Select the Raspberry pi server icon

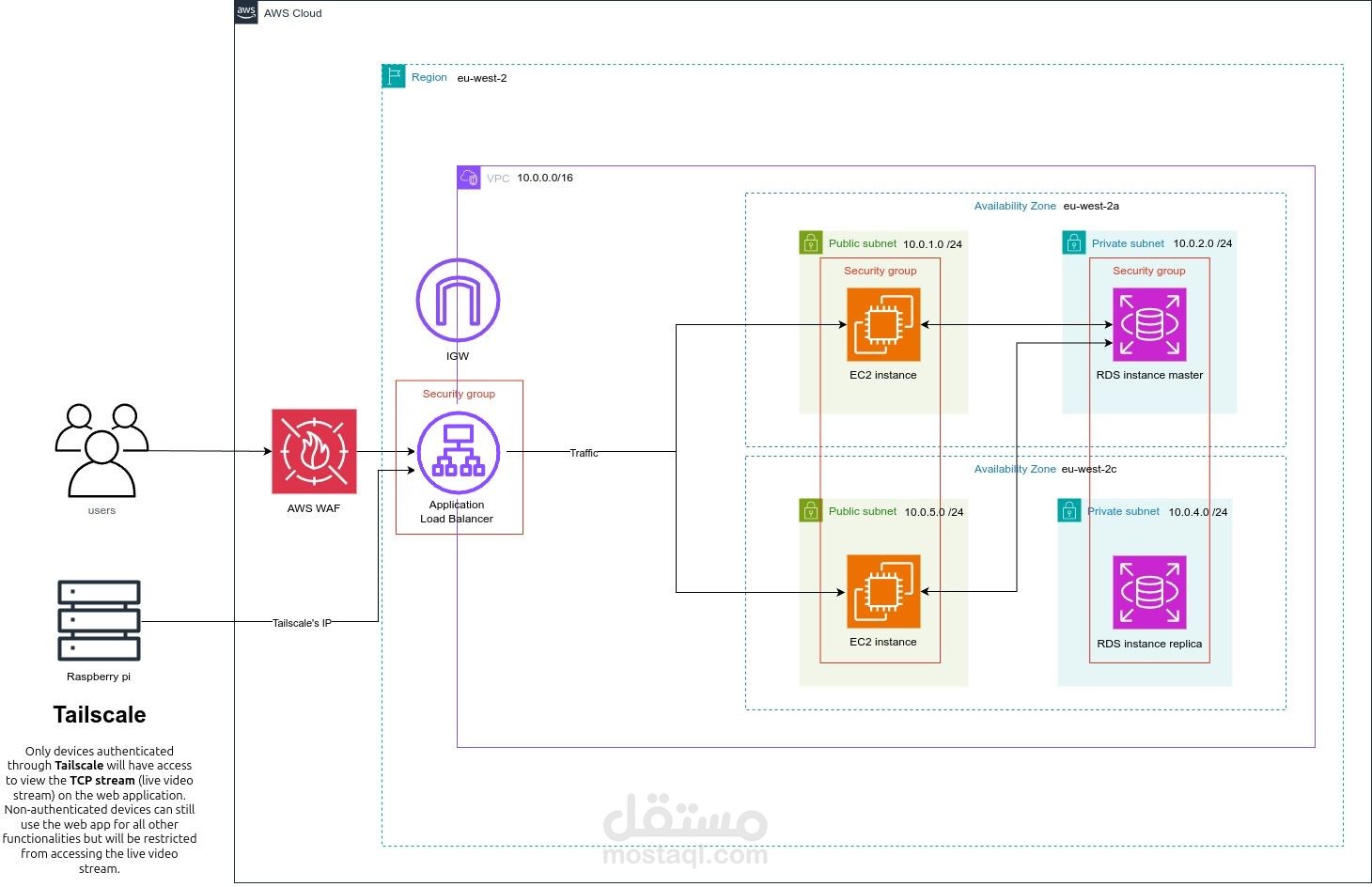coord(99,620)
